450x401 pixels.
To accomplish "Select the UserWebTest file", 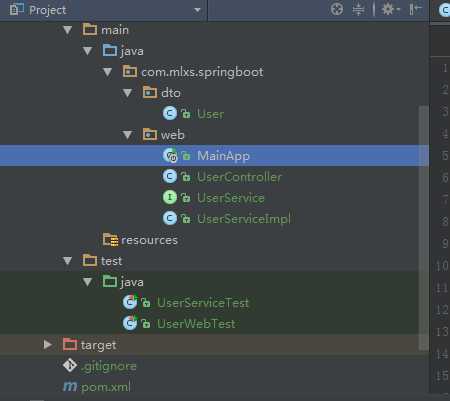I will (x=196, y=324).
